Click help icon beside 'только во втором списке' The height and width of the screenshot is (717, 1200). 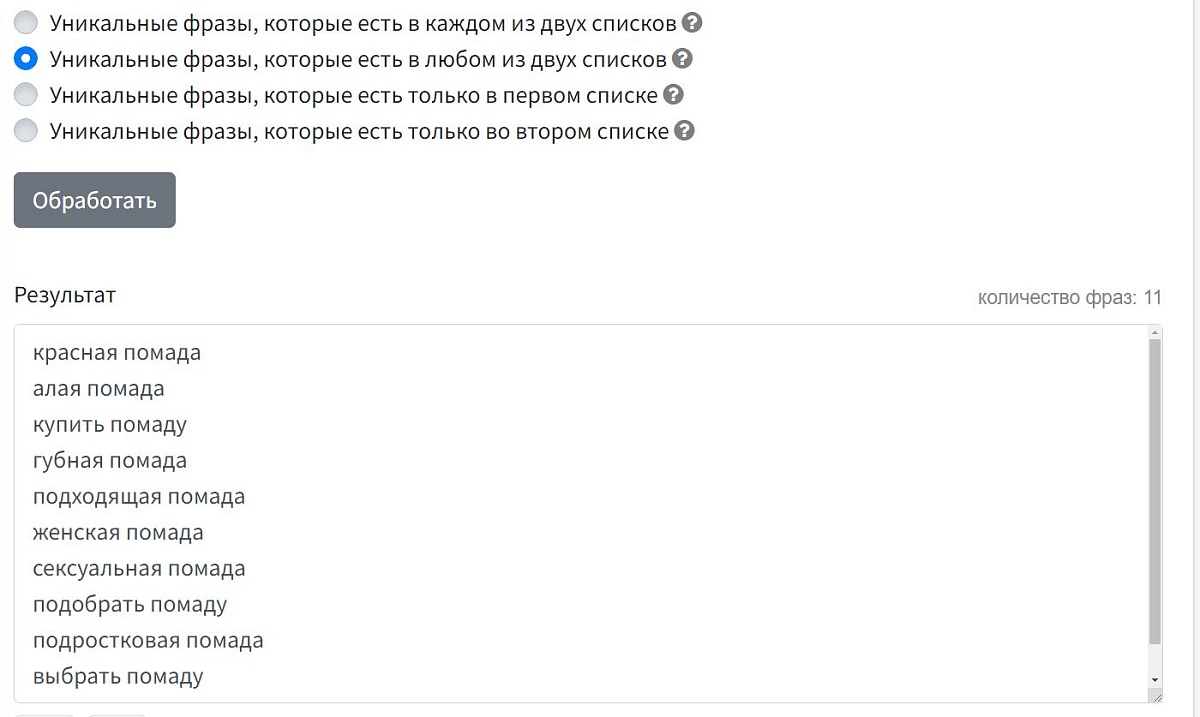point(684,131)
